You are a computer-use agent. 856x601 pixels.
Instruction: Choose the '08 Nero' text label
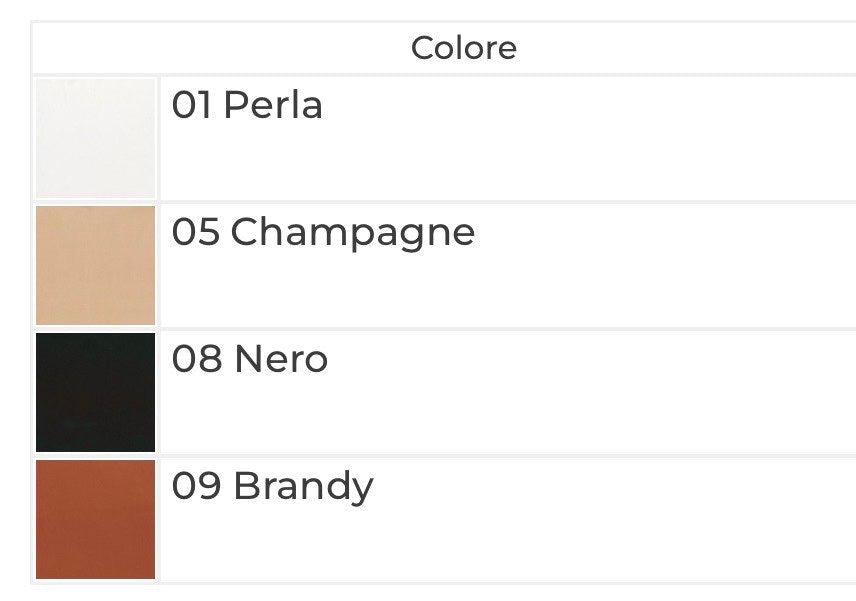(250, 359)
